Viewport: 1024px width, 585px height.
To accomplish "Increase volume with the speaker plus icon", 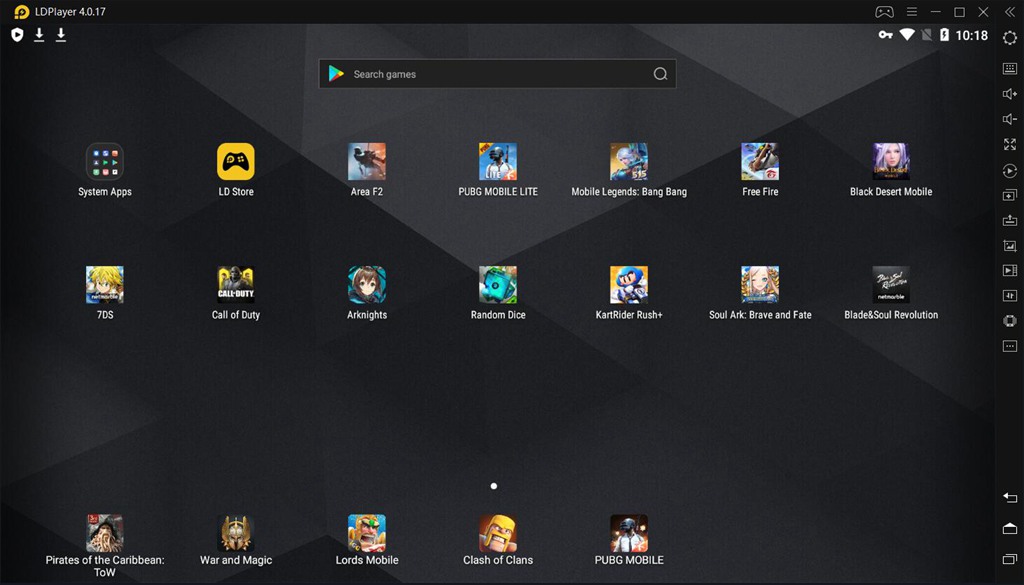I will tap(1010, 93).
